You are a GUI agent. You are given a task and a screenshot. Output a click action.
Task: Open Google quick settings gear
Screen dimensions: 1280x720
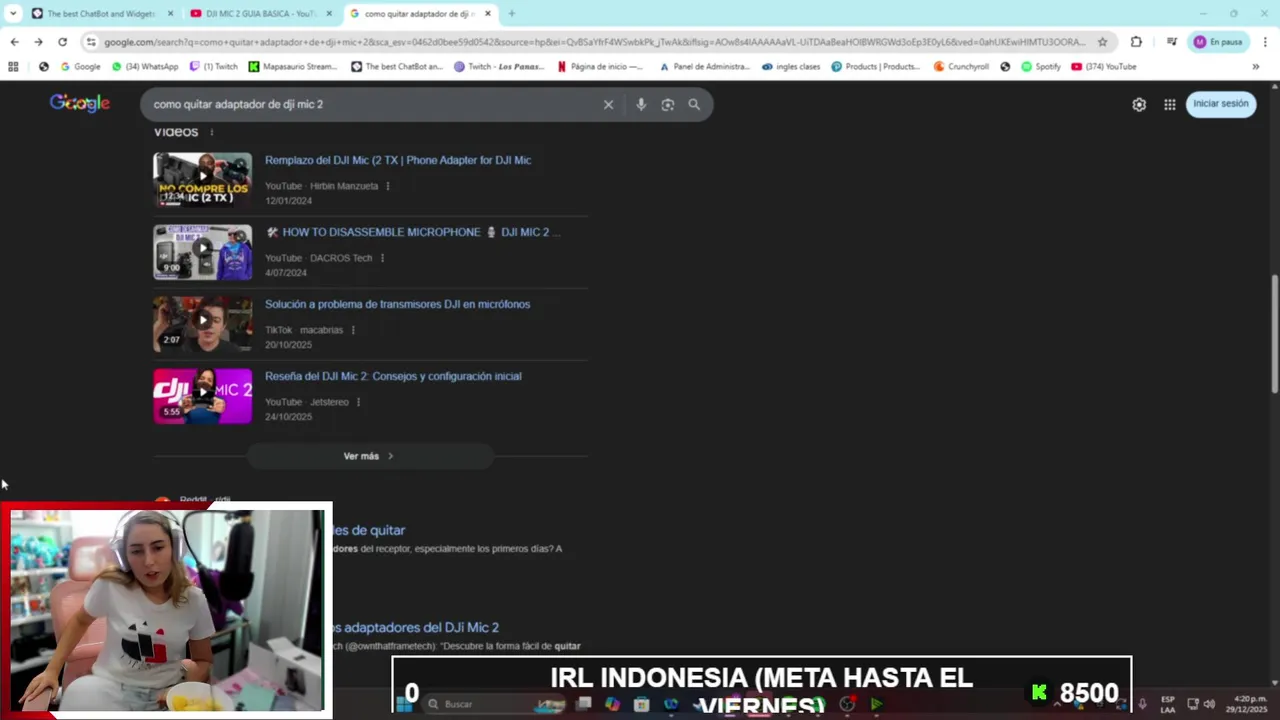1139,104
